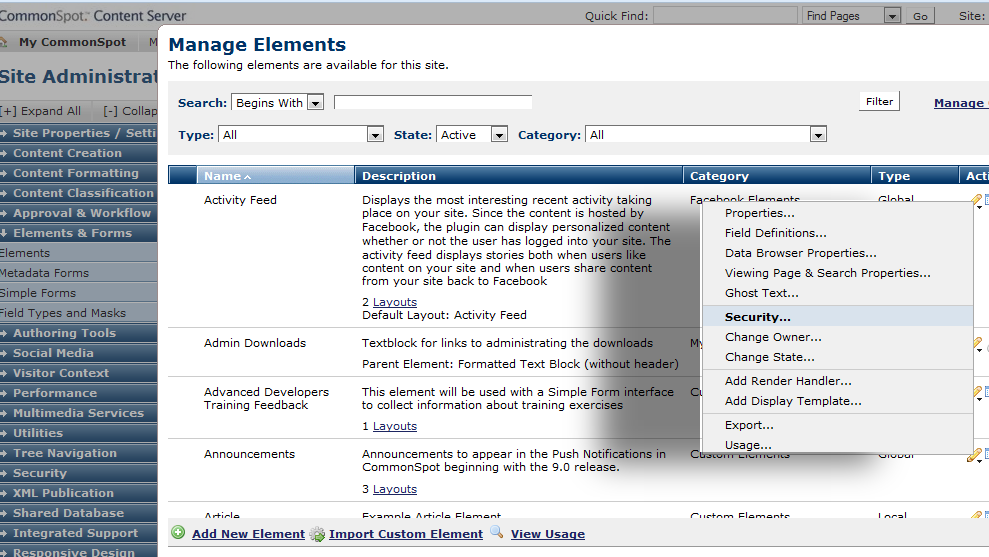Image resolution: width=989 pixels, height=557 pixels.
Task: Expand the Site Properties / Settings section
Action: pos(78,133)
